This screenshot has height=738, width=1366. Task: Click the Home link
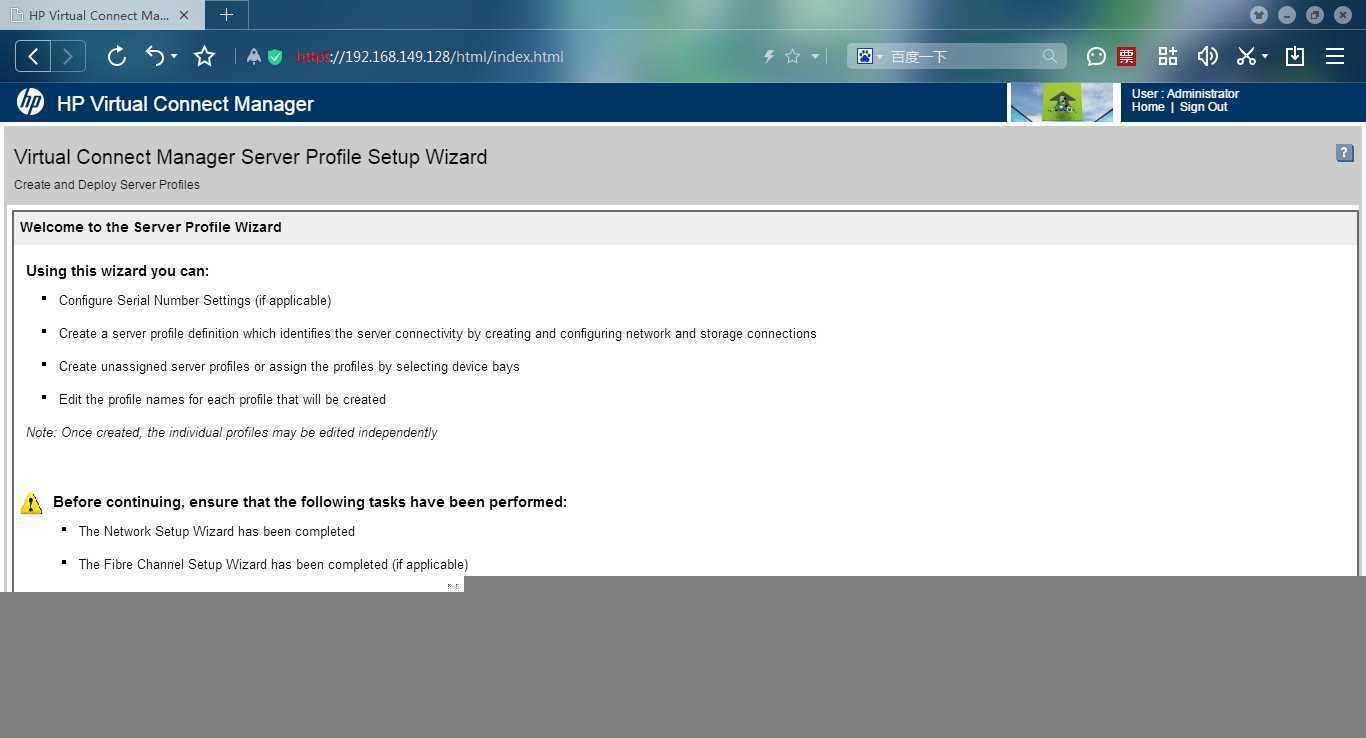(x=1148, y=107)
